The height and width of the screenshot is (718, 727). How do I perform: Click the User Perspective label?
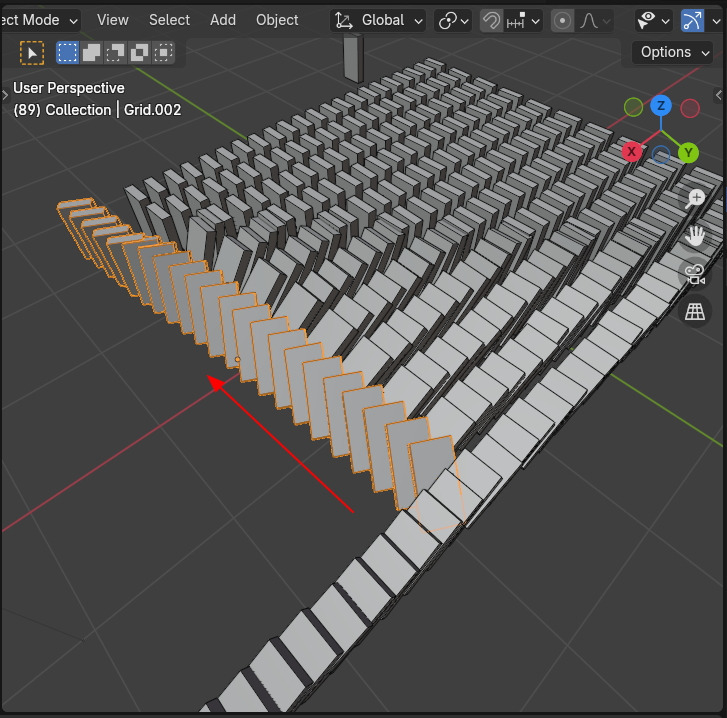pos(69,88)
